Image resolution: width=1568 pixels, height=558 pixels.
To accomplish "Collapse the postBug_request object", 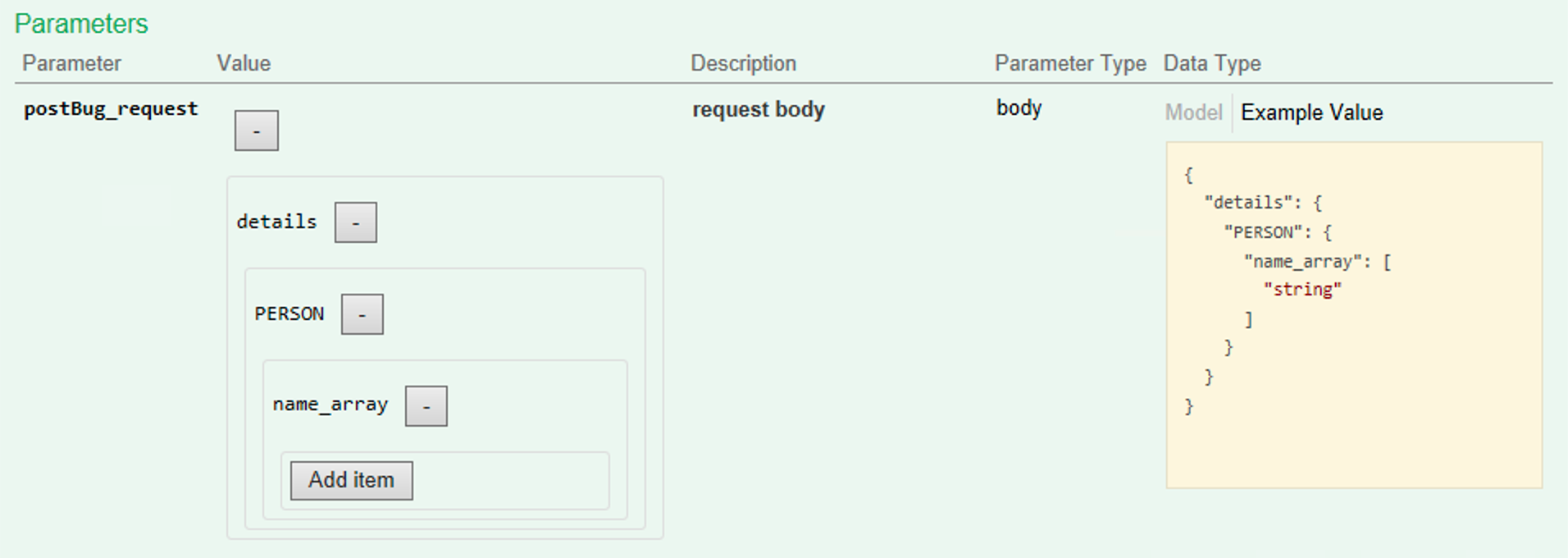I will click(255, 129).
